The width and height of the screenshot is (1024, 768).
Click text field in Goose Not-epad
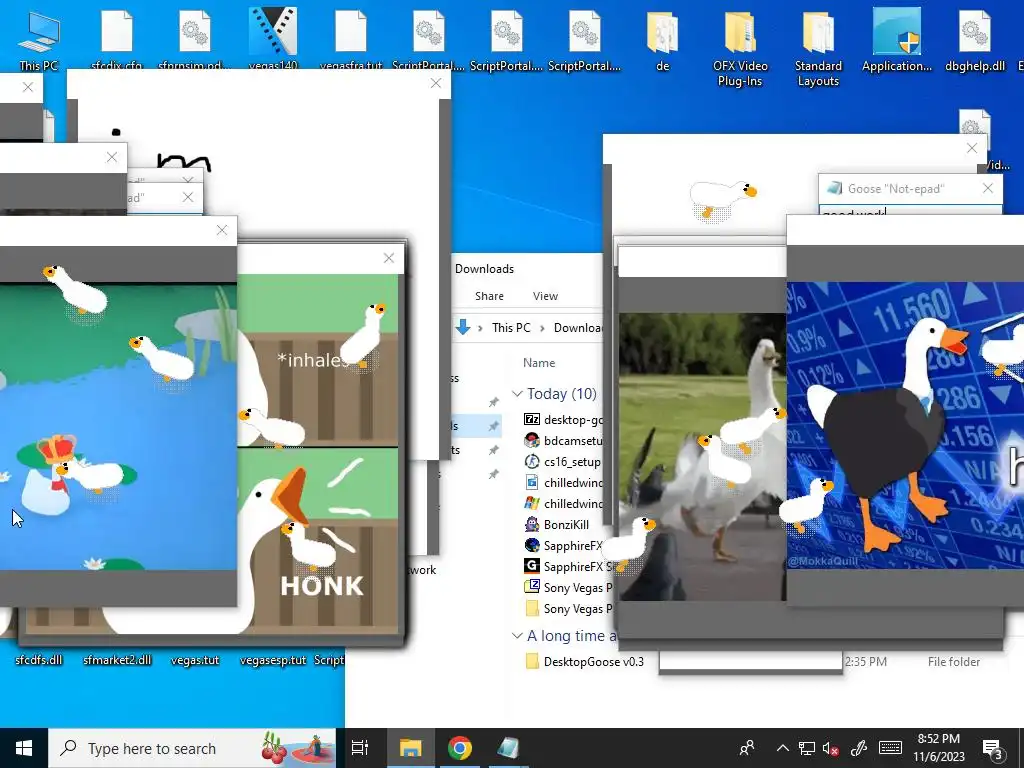tap(910, 211)
